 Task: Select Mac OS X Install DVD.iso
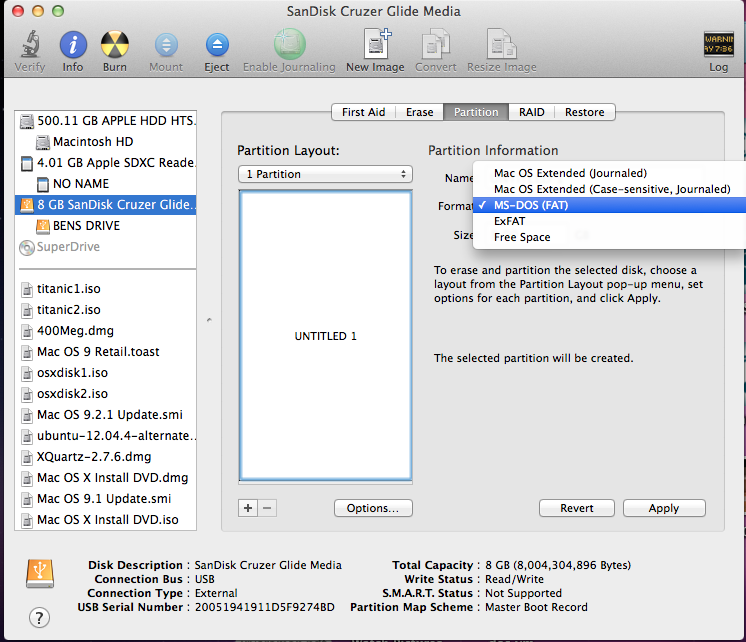click(x=106, y=520)
